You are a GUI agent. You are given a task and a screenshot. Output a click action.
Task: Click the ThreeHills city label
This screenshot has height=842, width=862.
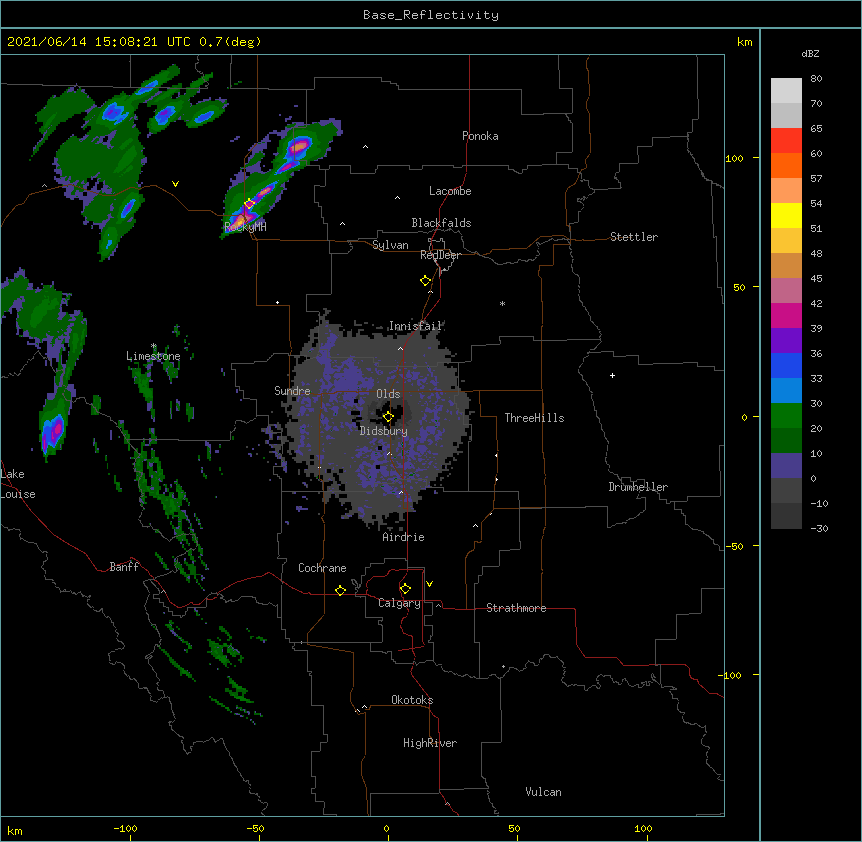534,418
